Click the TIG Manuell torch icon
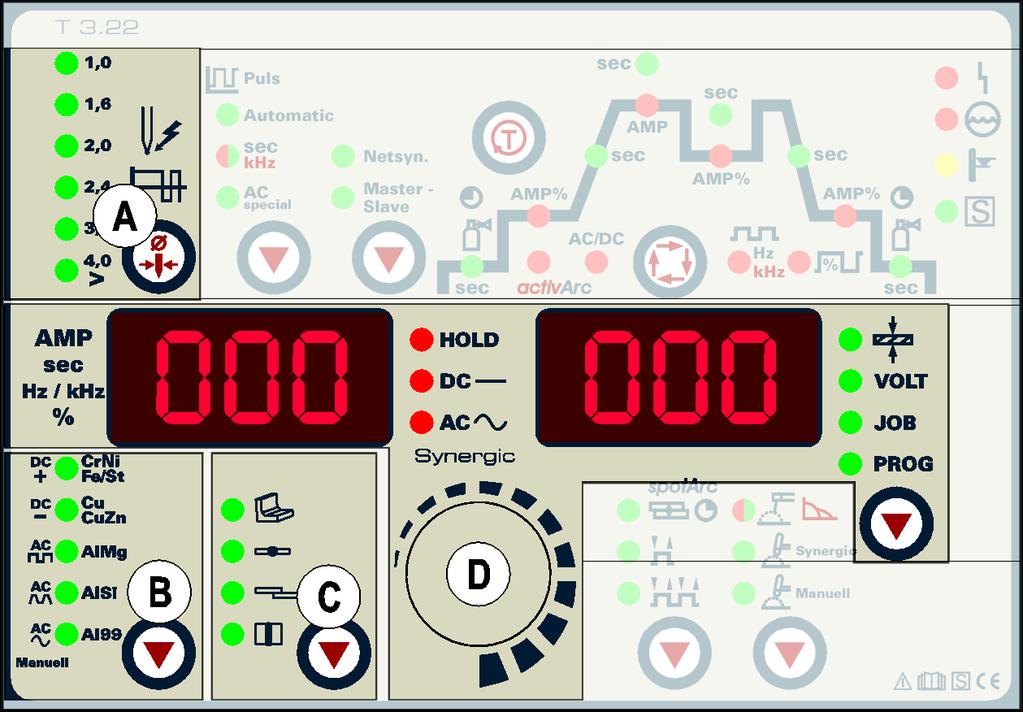The height and width of the screenshot is (712, 1023). coord(775,593)
